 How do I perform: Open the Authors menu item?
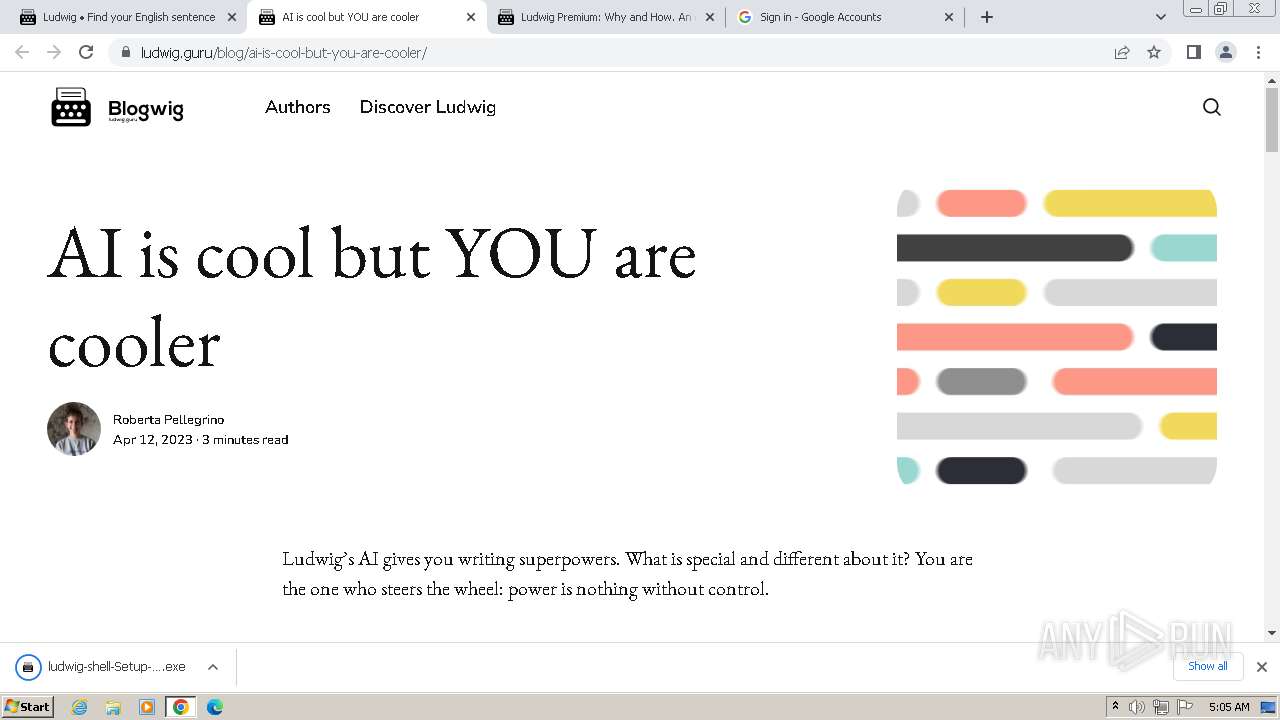pos(297,107)
